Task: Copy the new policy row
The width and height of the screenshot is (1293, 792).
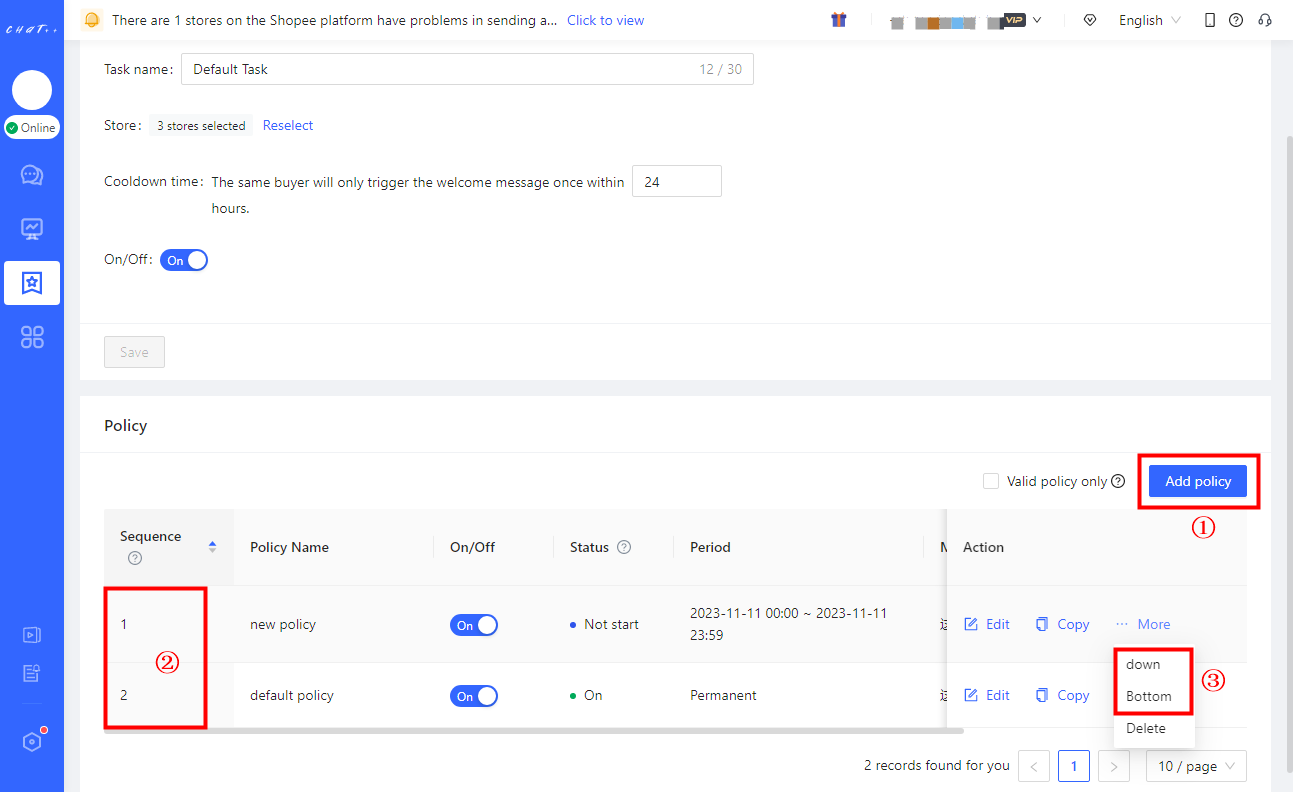Action: [1062, 624]
